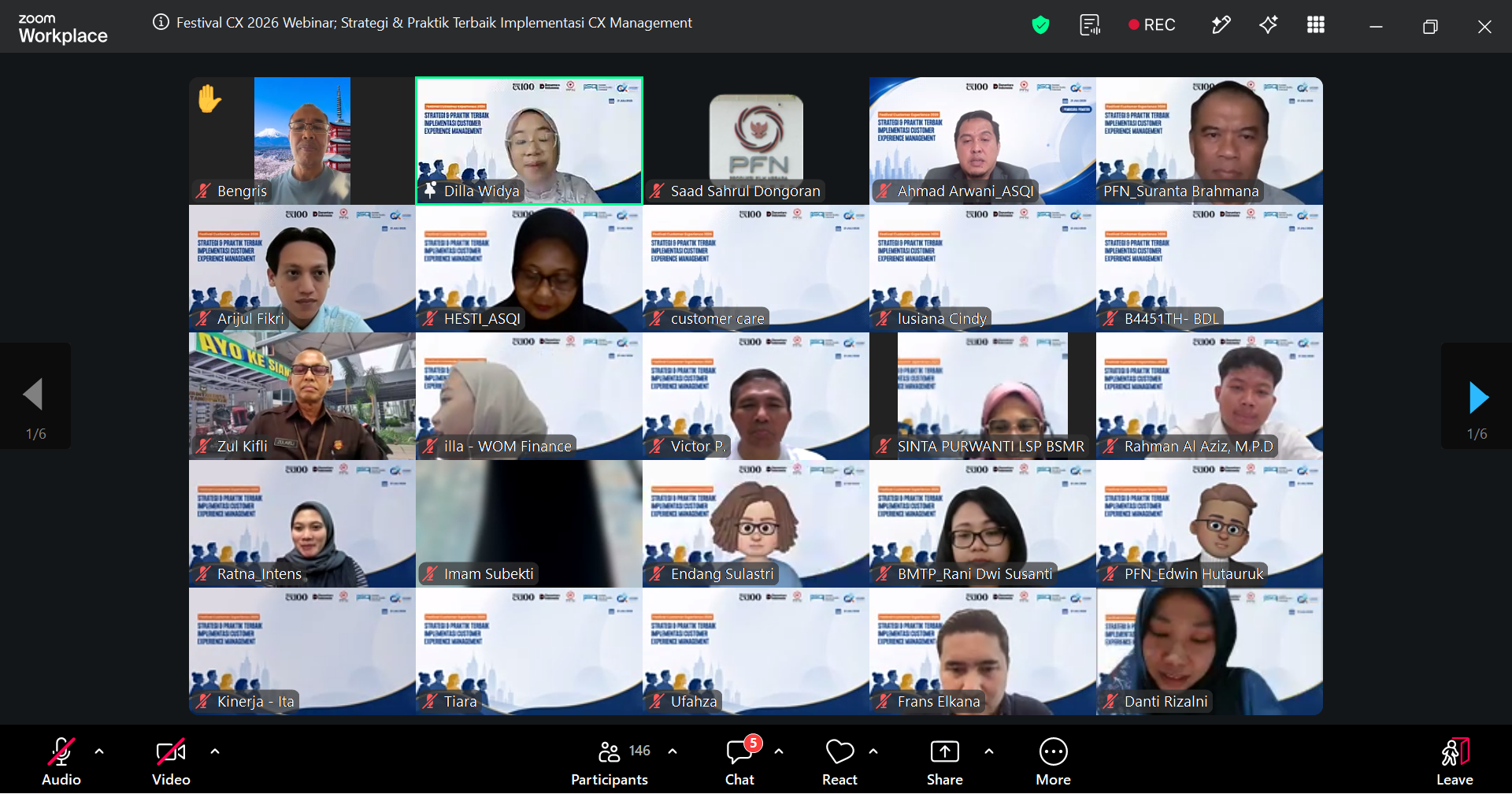This screenshot has height=794, width=1512.
Task: Open the gallery view grid icon
Action: click(x=1316, y=25)
